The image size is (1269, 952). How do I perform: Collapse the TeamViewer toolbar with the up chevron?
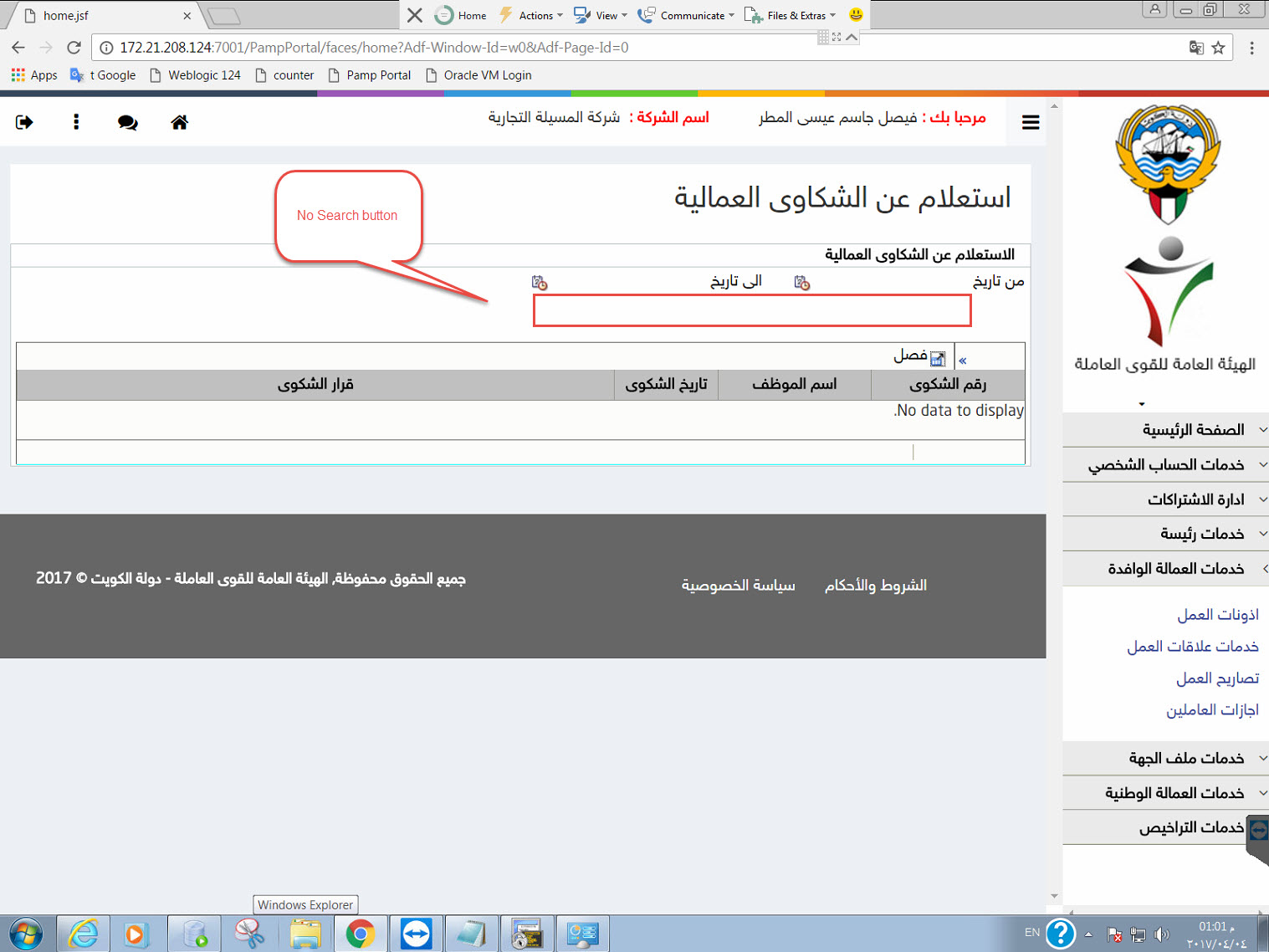852,37
